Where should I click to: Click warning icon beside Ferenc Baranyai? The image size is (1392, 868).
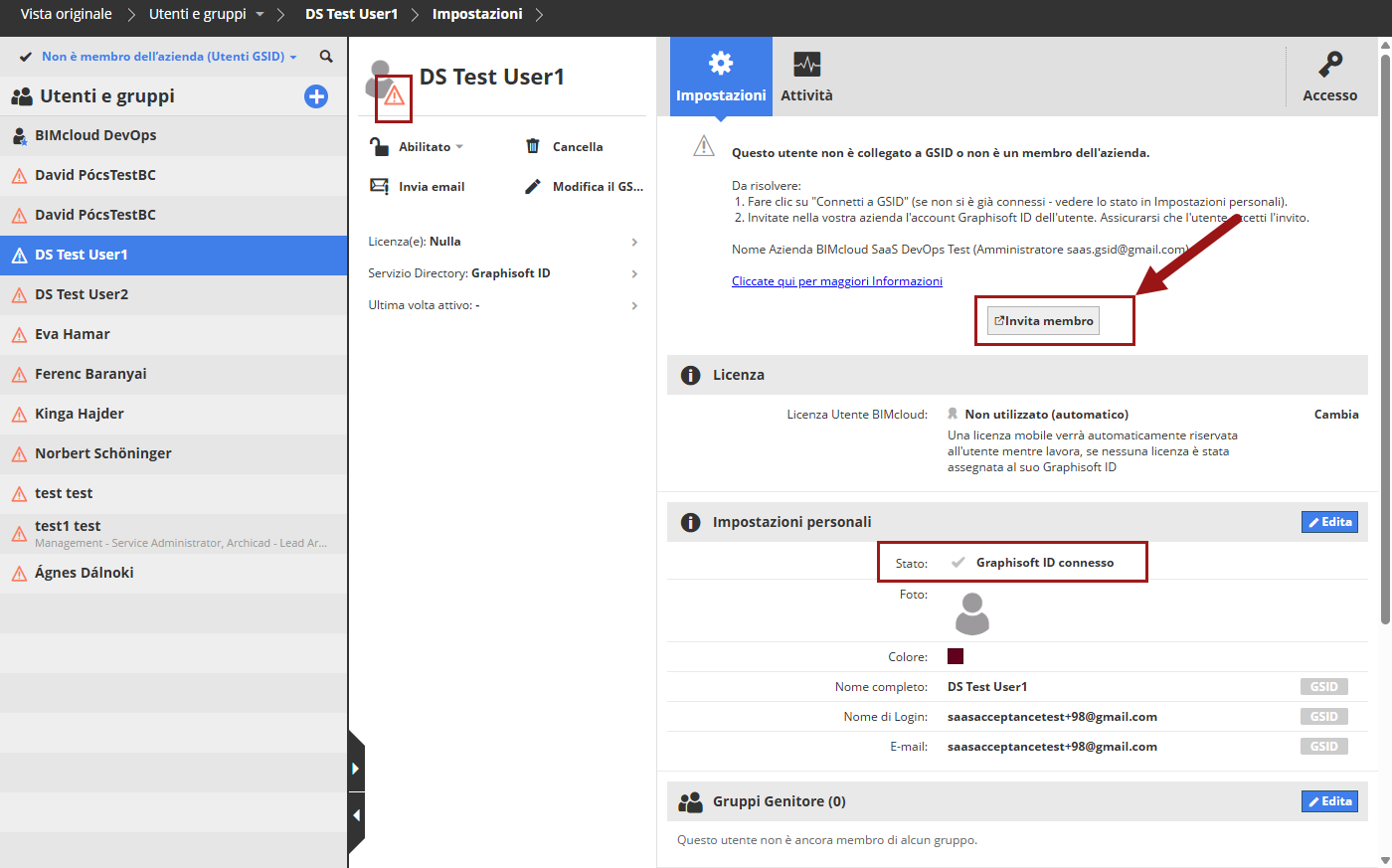click(19, 375)
